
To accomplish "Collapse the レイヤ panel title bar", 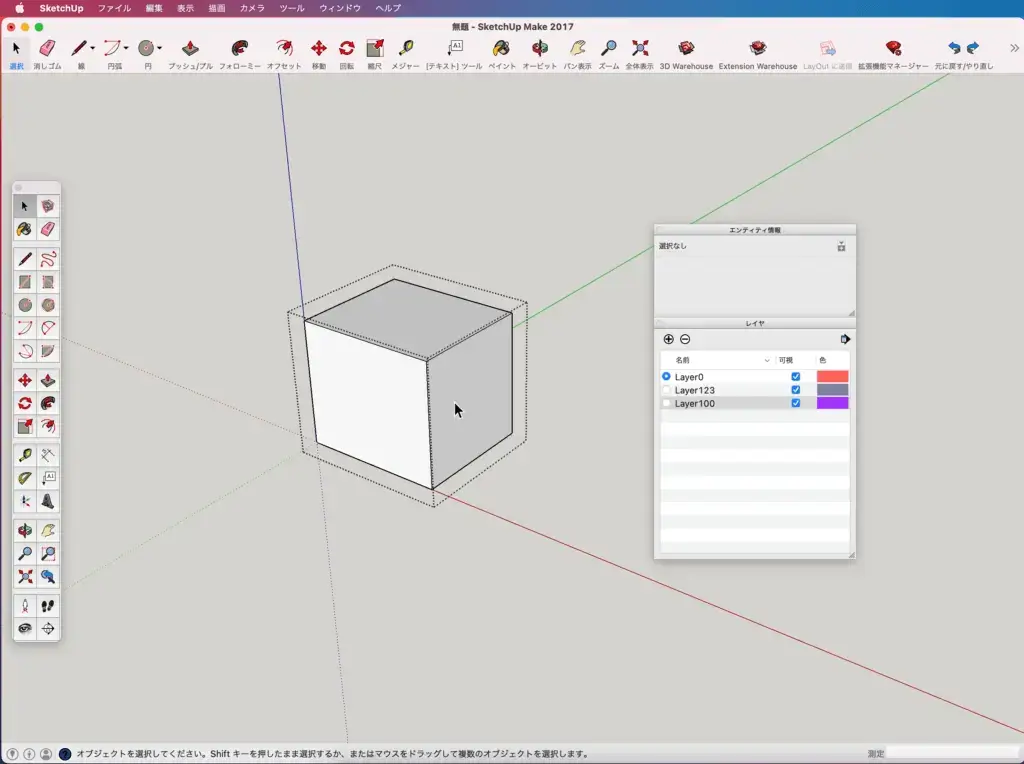I will [x=755, y=323].
